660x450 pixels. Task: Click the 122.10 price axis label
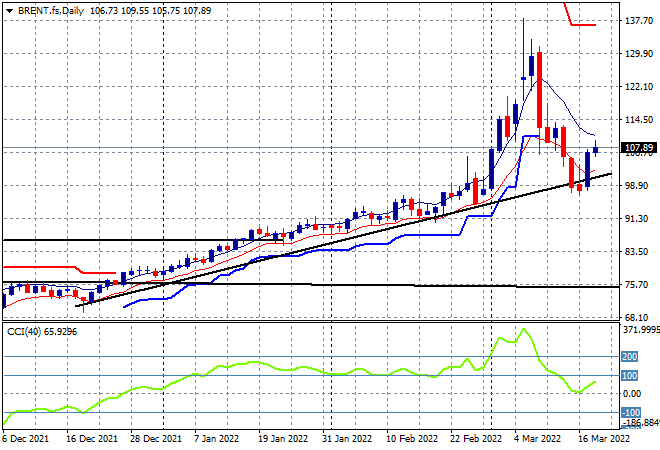pos(638,87)
